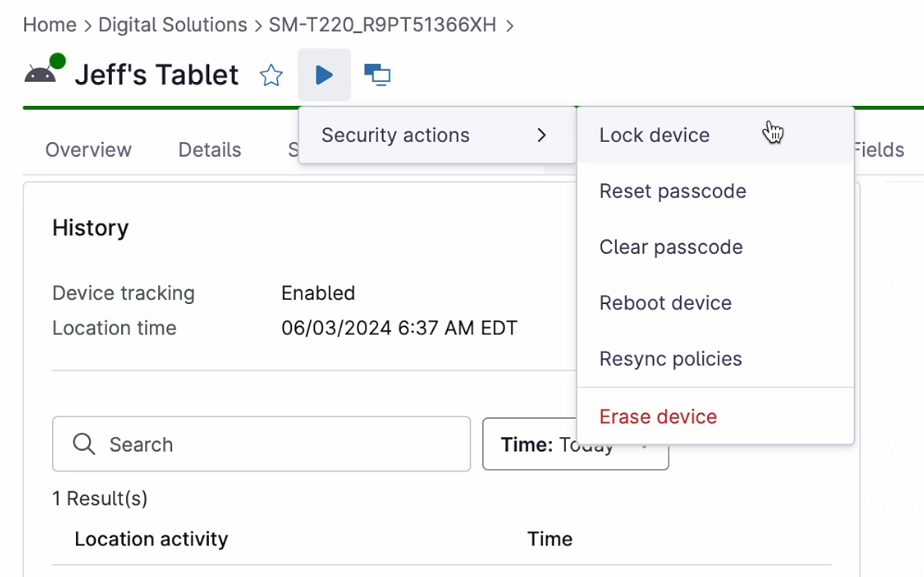Click the blue play actions button
Image resolution: width=924 pixels, height=577 pixels.
click(324, 75)
